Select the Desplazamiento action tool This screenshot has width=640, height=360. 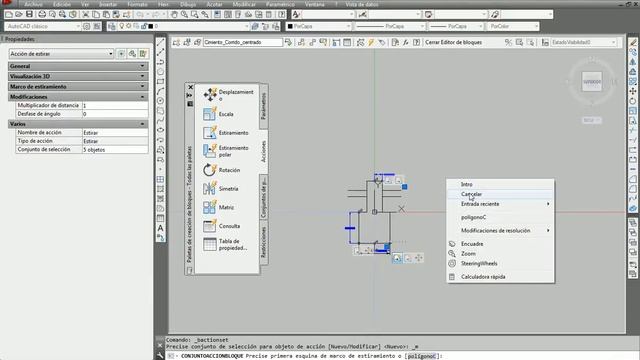[228, 95]
